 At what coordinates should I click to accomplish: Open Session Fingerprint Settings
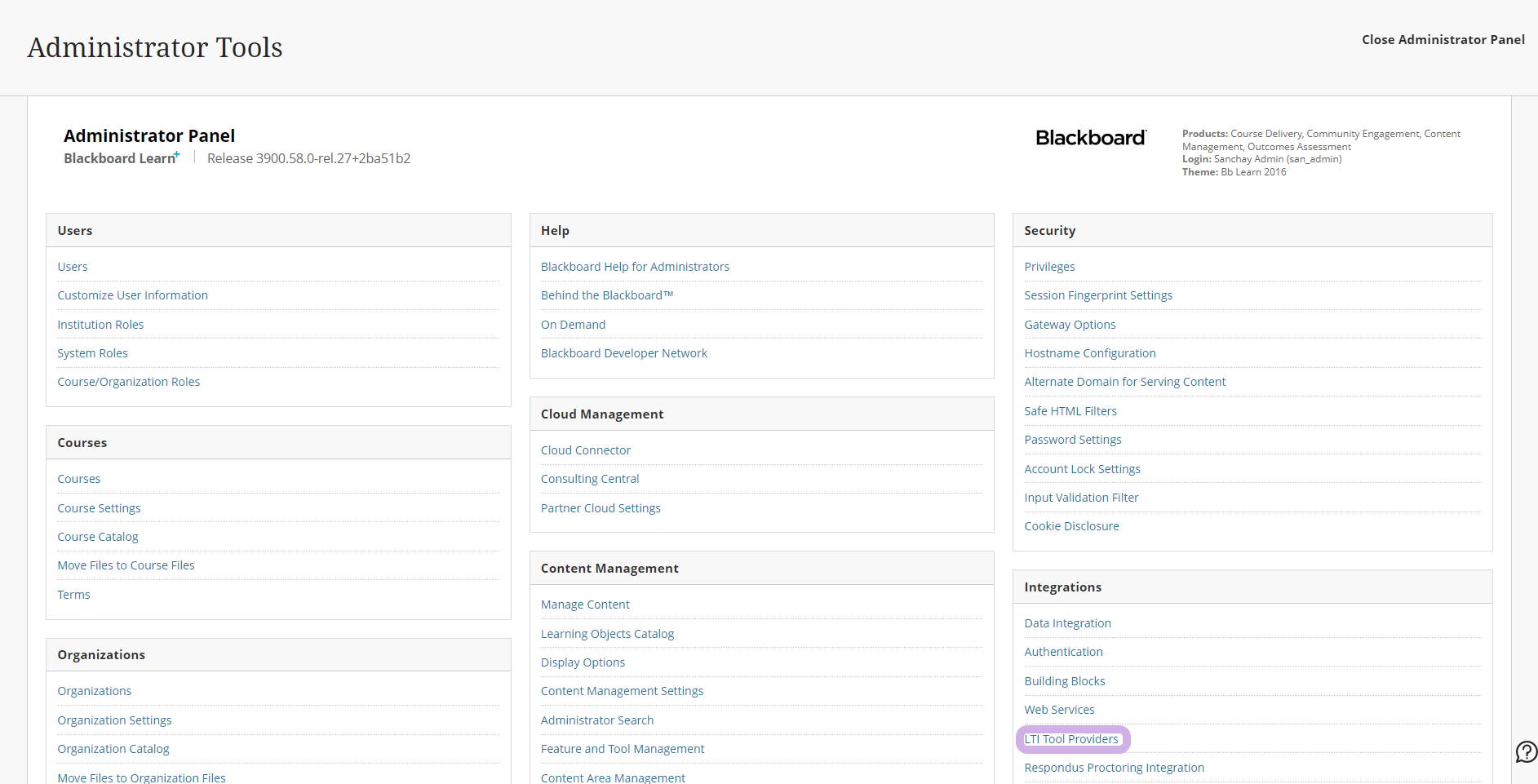click(1098, 295)
